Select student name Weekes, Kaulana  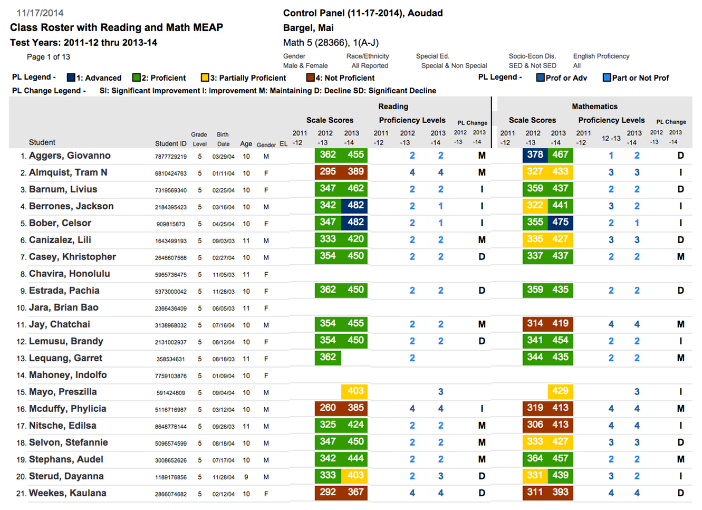click(68, 493)
